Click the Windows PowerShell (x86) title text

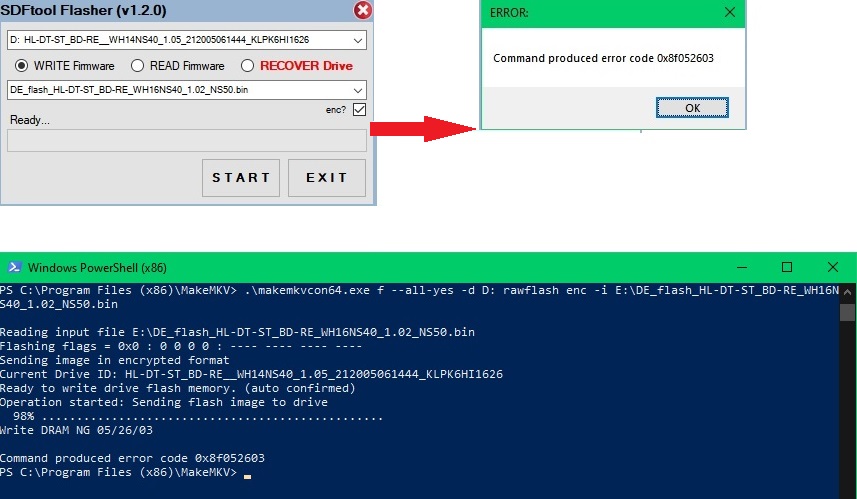coord(97,268)
